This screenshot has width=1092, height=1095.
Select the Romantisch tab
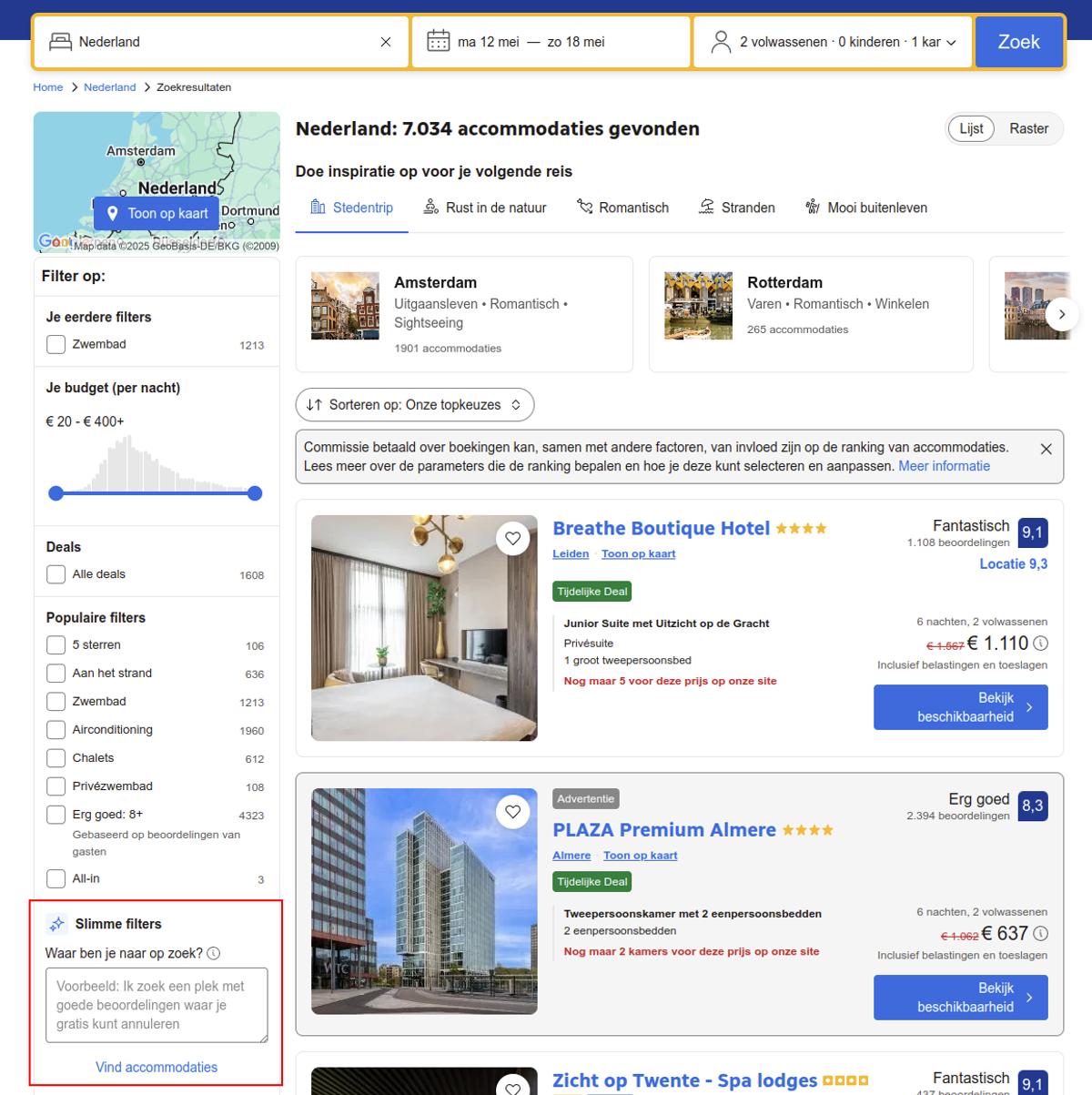click(622, 208)
